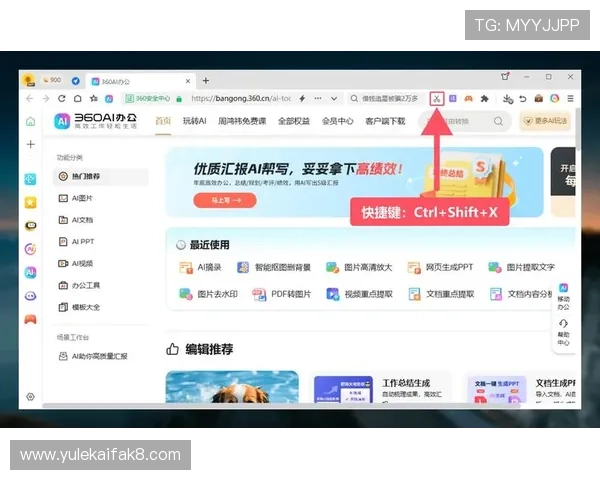The width and height of the screenshot is (600, 480).
Task: Switch to the 首页 tab
Action: coord(163,121)
